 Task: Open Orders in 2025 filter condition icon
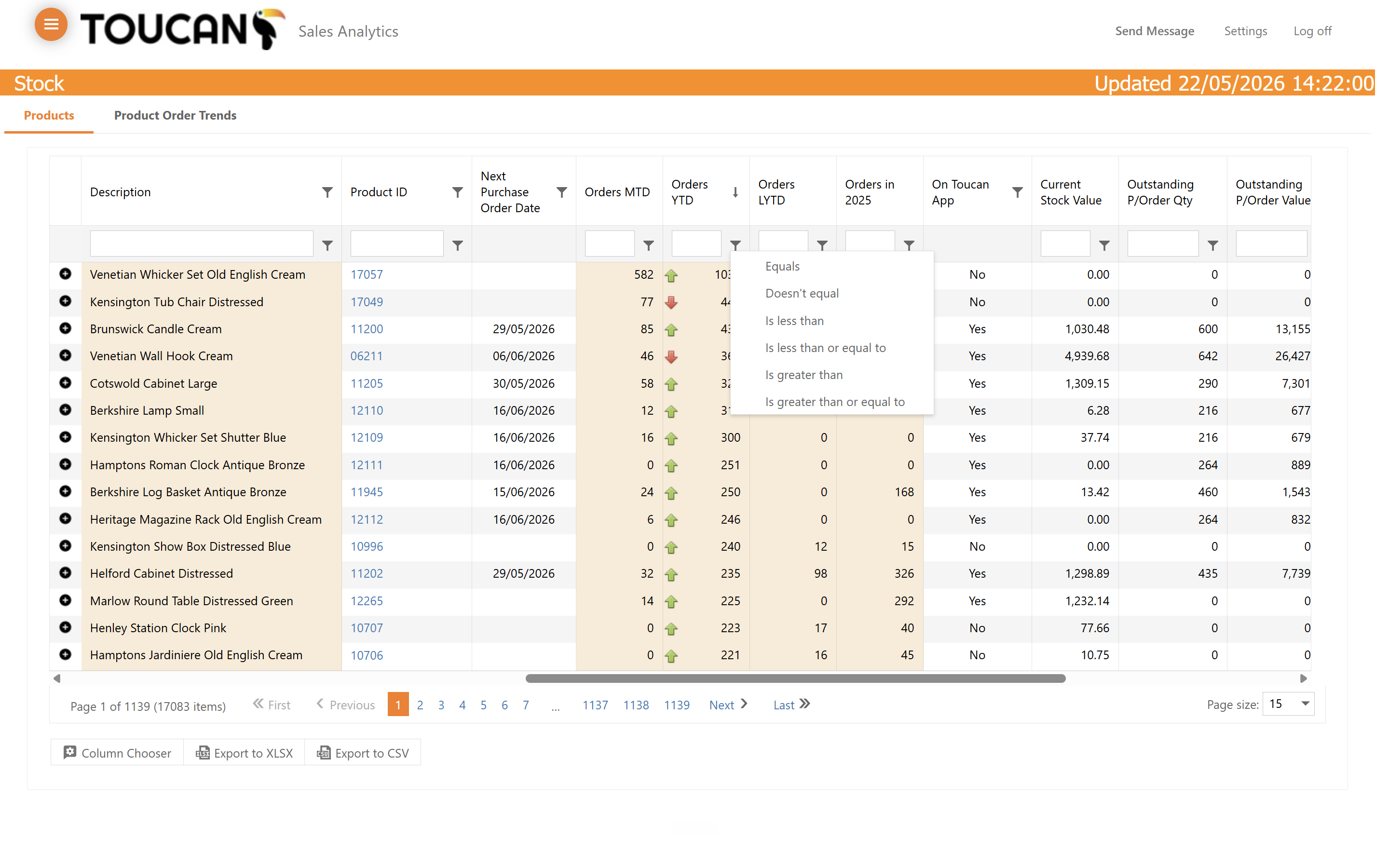tap(909, 245)
